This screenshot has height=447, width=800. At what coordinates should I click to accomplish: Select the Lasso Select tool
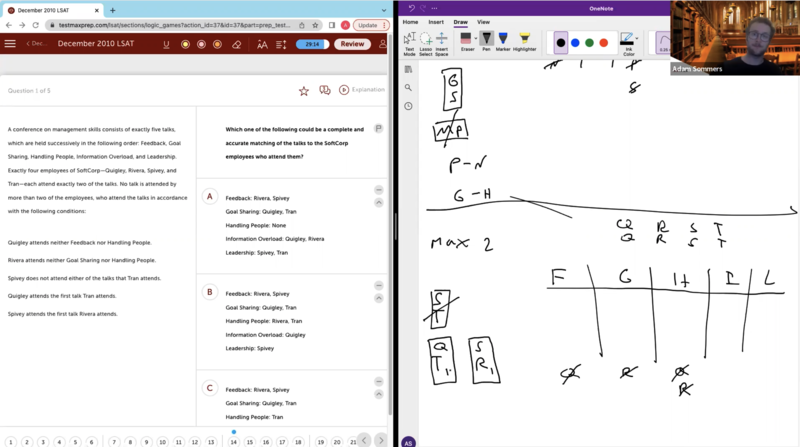click(425, 44)
